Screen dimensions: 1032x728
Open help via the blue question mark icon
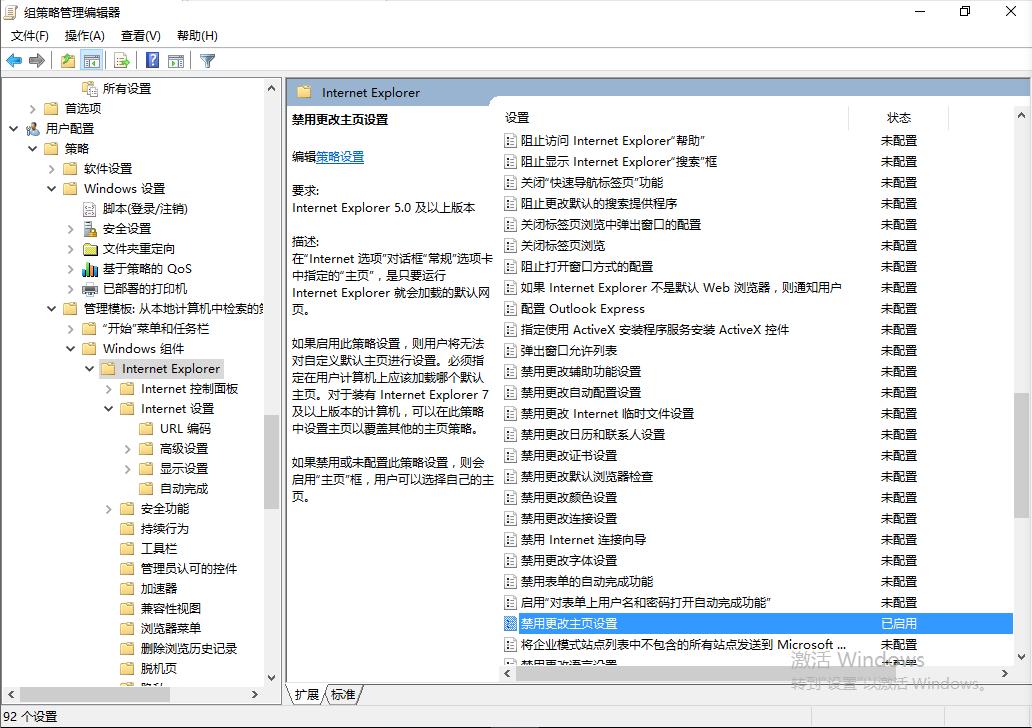coord(152,60)
